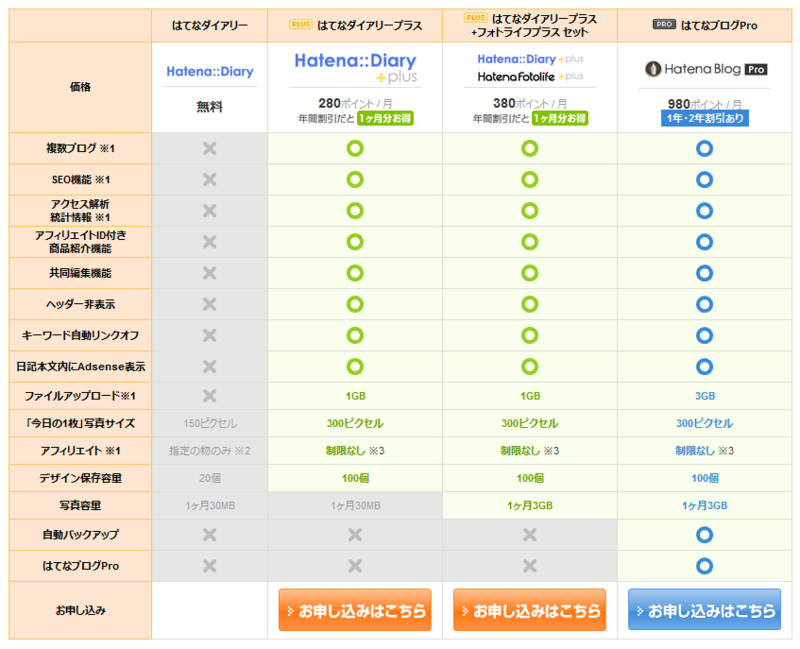Click the blue circle for 共同編集機能 in ブログPro column

[705, 273]
